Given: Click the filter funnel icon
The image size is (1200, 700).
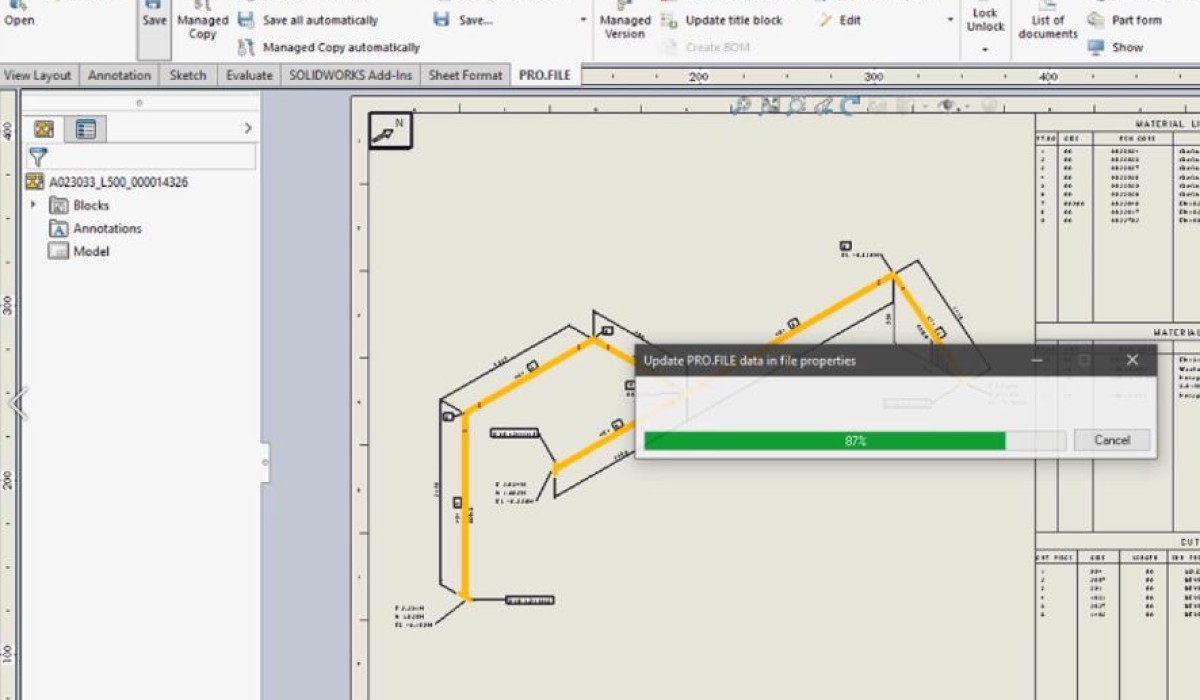Looking at the screenshot, I should [x=38, y=157].
